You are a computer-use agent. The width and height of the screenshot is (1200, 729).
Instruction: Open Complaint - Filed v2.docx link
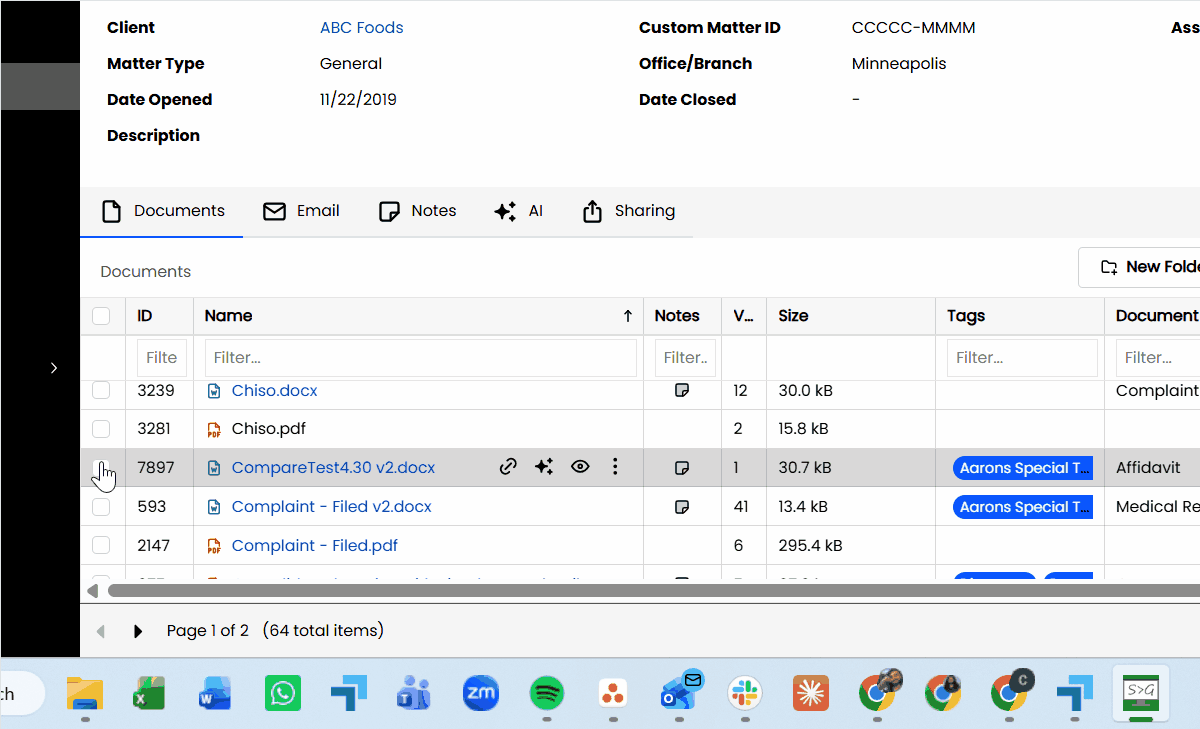point(332,507)
